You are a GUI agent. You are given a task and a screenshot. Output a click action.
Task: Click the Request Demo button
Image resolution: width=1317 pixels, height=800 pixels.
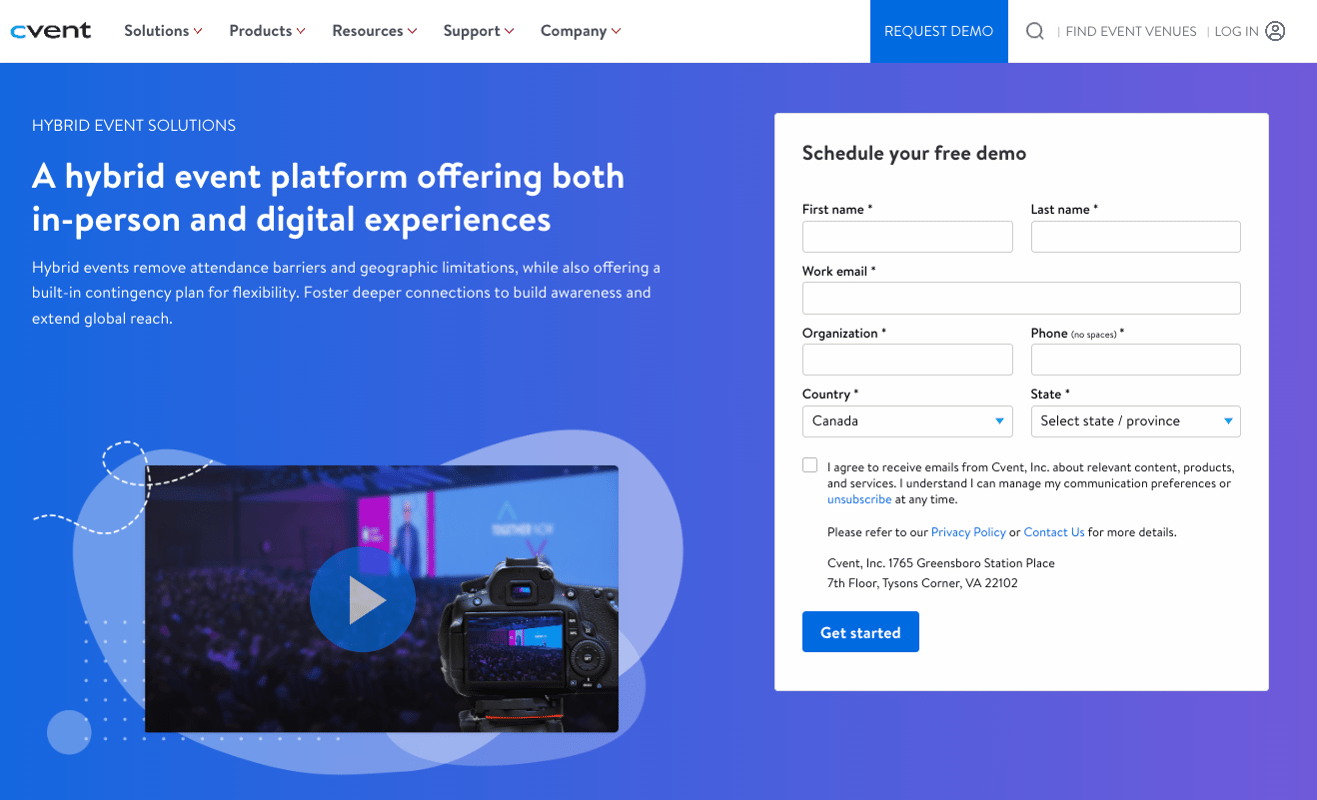click(939, 31)
